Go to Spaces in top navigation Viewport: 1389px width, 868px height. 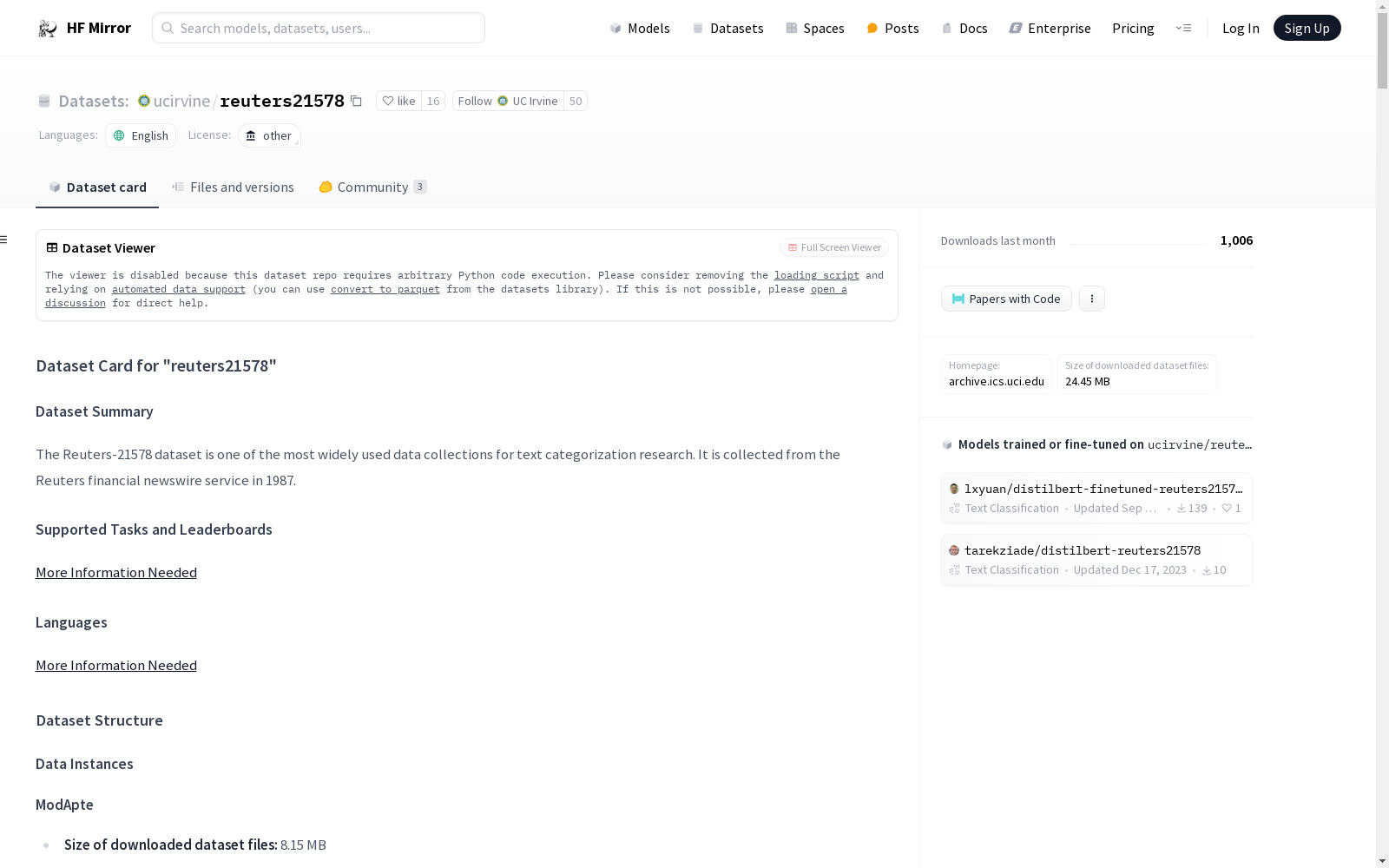[x=815, y=28]
